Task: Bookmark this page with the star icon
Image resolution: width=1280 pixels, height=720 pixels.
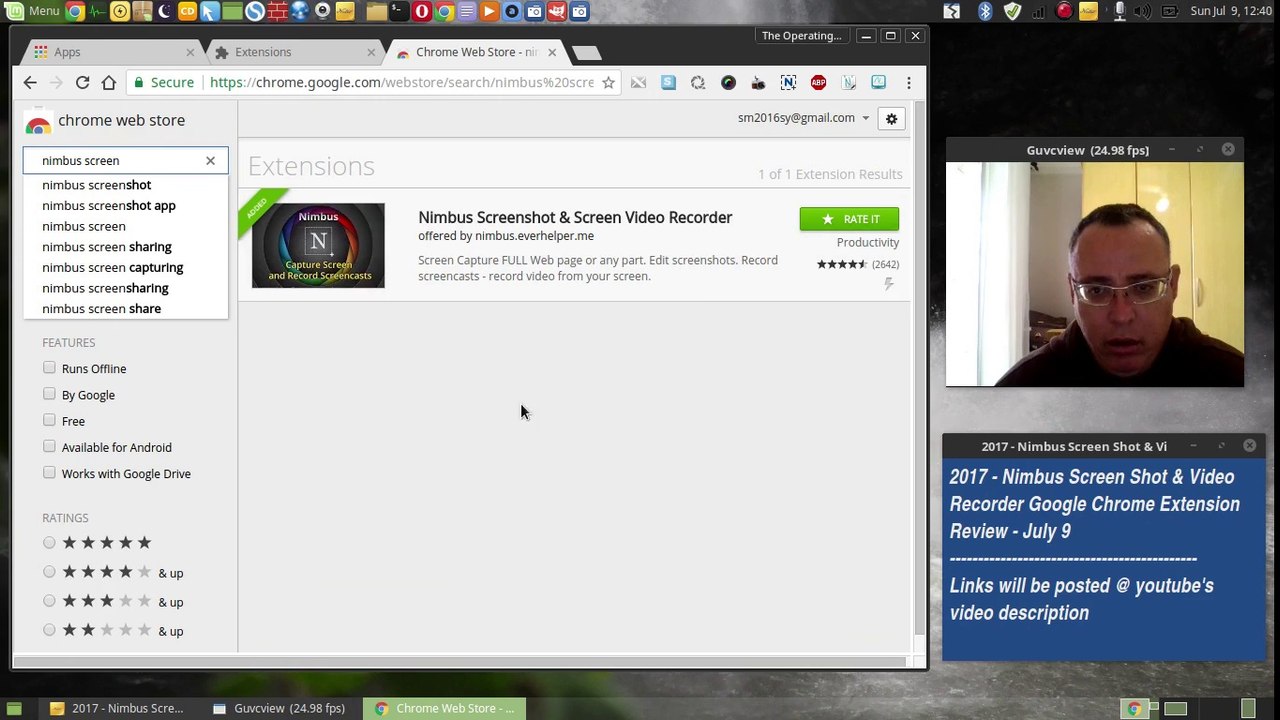Action: coord(608,83)
